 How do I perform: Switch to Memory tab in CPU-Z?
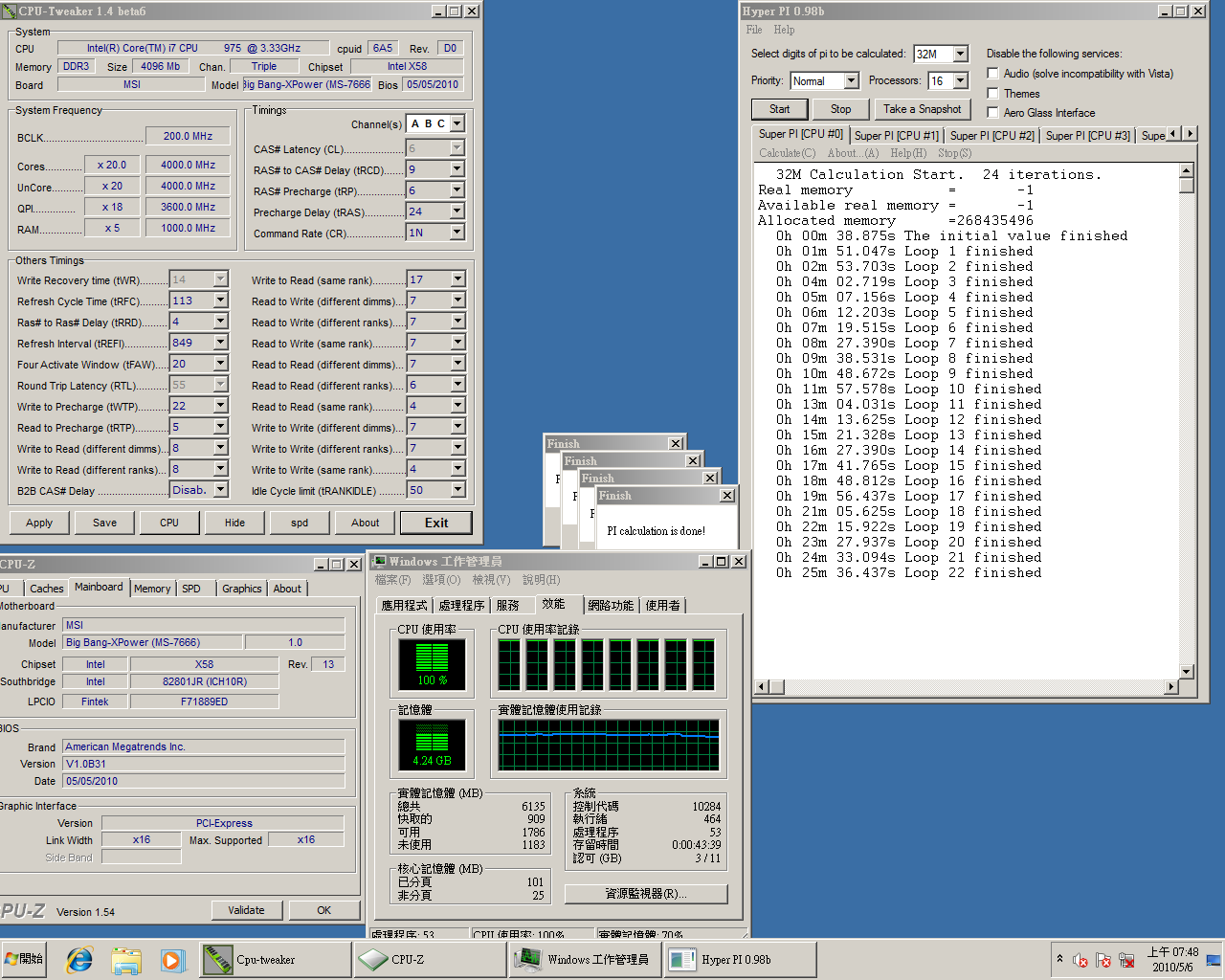click(152, 589)
